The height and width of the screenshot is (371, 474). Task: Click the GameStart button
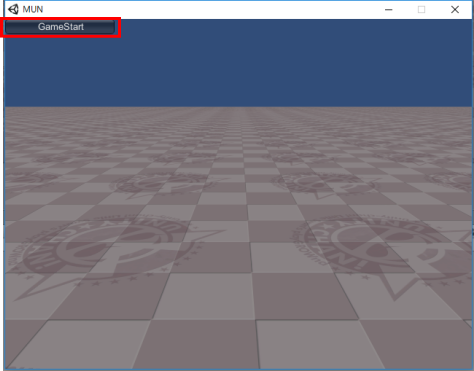tap(60, 27)
